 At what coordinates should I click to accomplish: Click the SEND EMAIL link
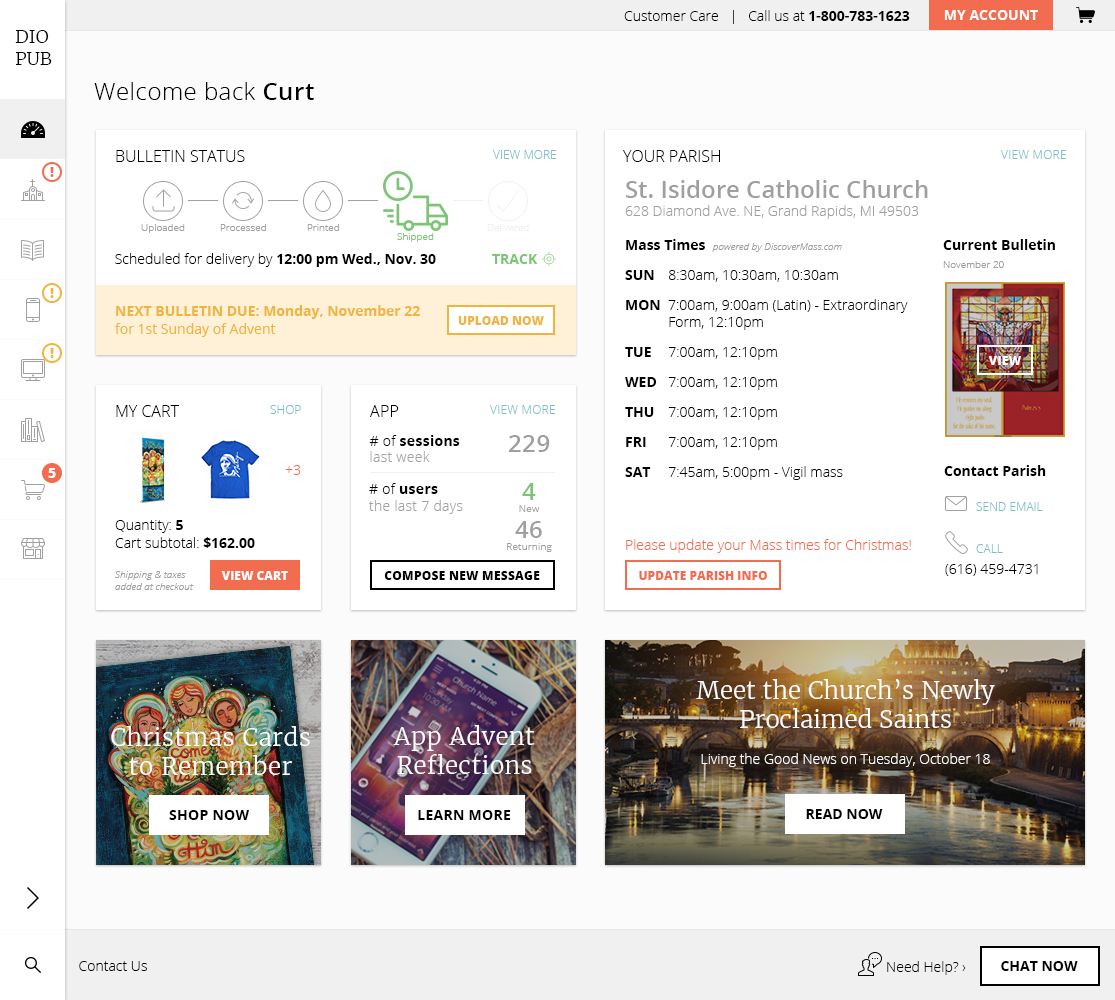coord(1008,506)
